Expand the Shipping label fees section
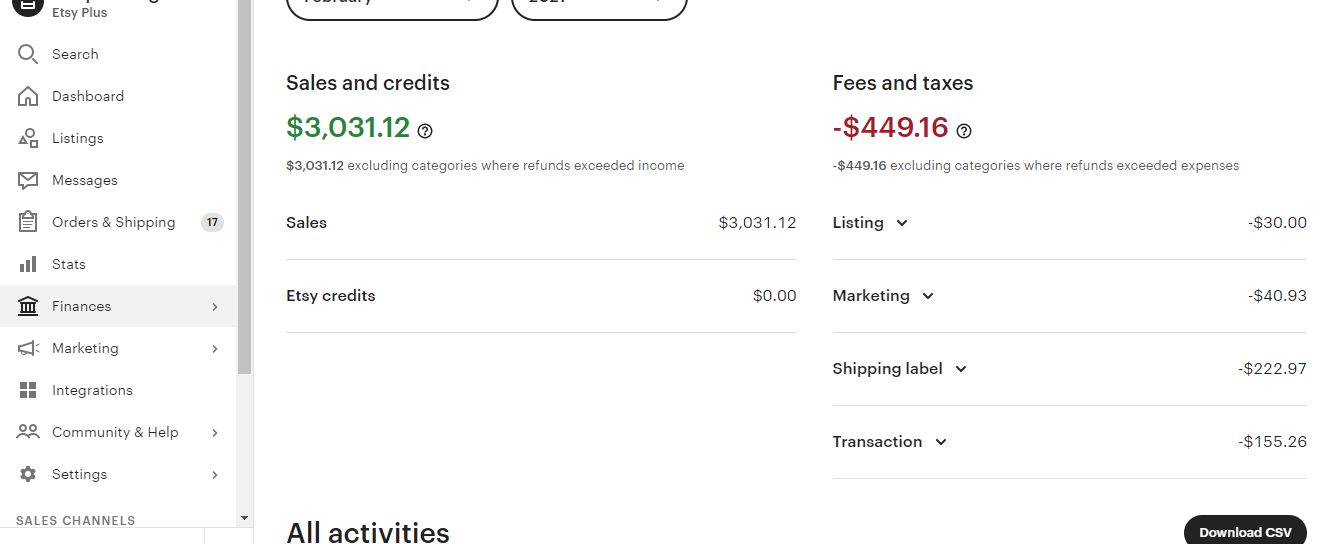 (x=961, y=369)
